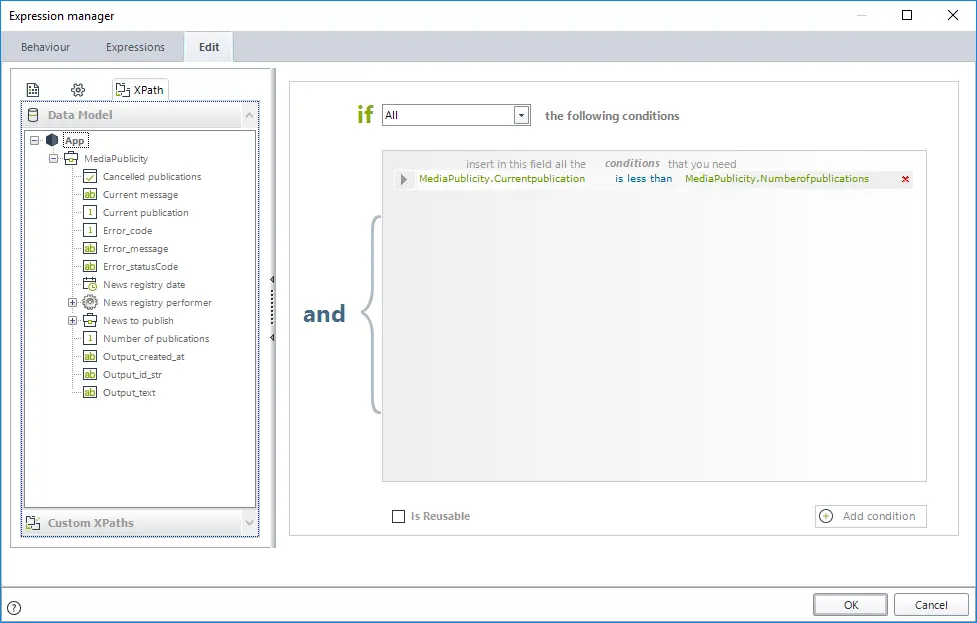Delete the condition with red X
The image size is (977, 623).
coord(905,179)
